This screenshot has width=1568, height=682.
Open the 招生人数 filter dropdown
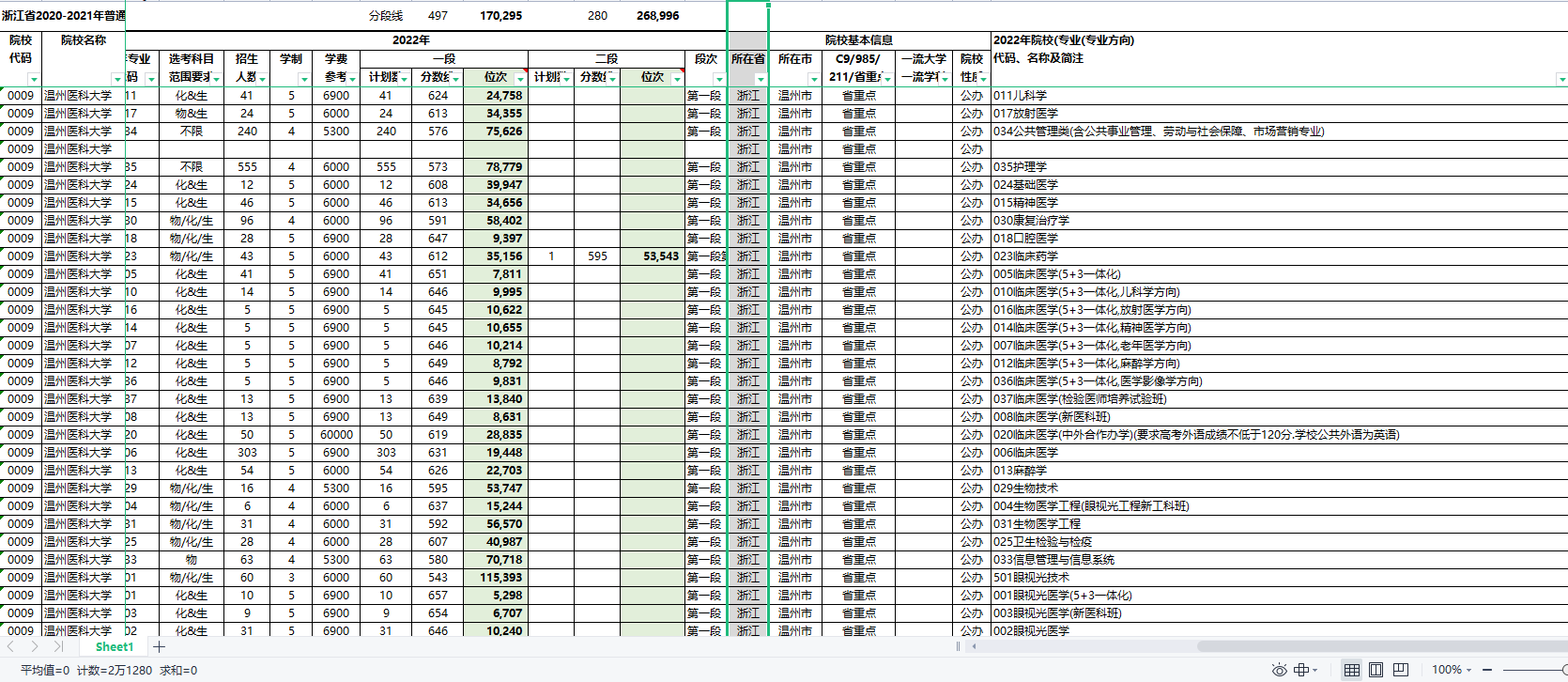click(x=262, y=79)
